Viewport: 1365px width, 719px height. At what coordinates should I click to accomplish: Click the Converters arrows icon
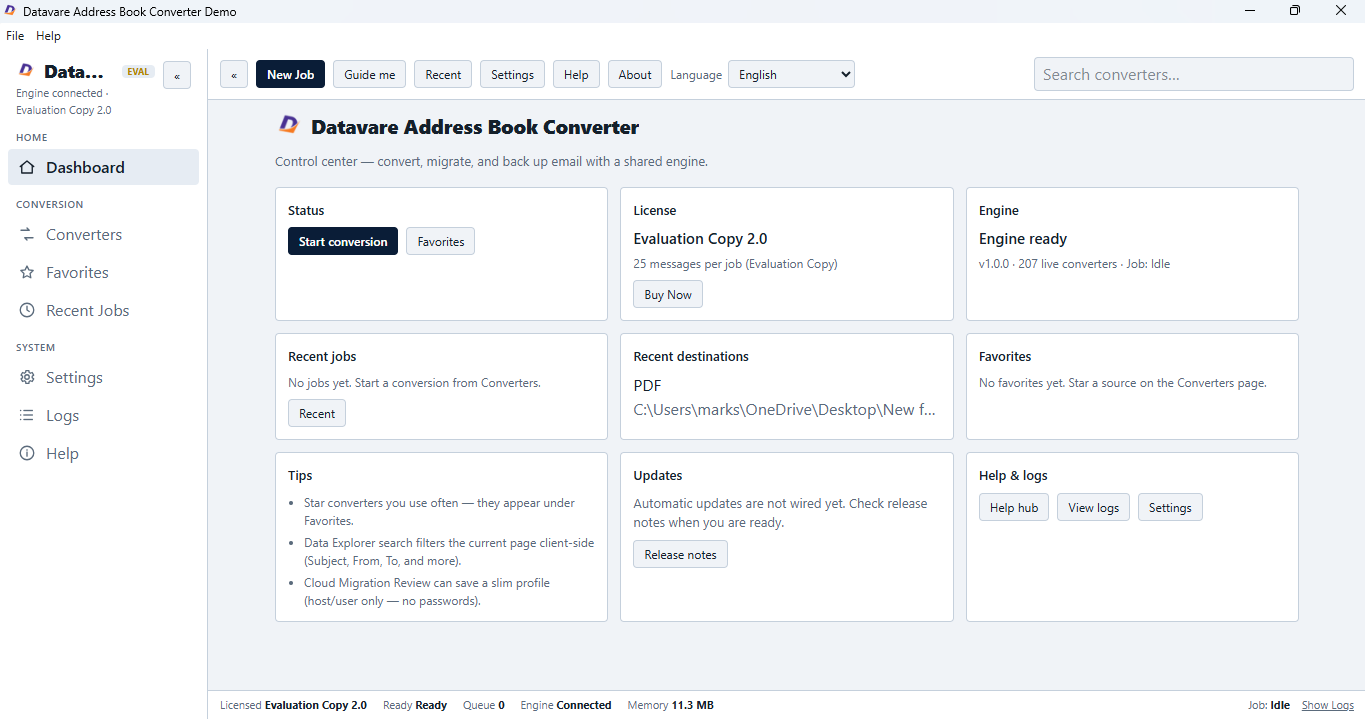pos(27,234)
